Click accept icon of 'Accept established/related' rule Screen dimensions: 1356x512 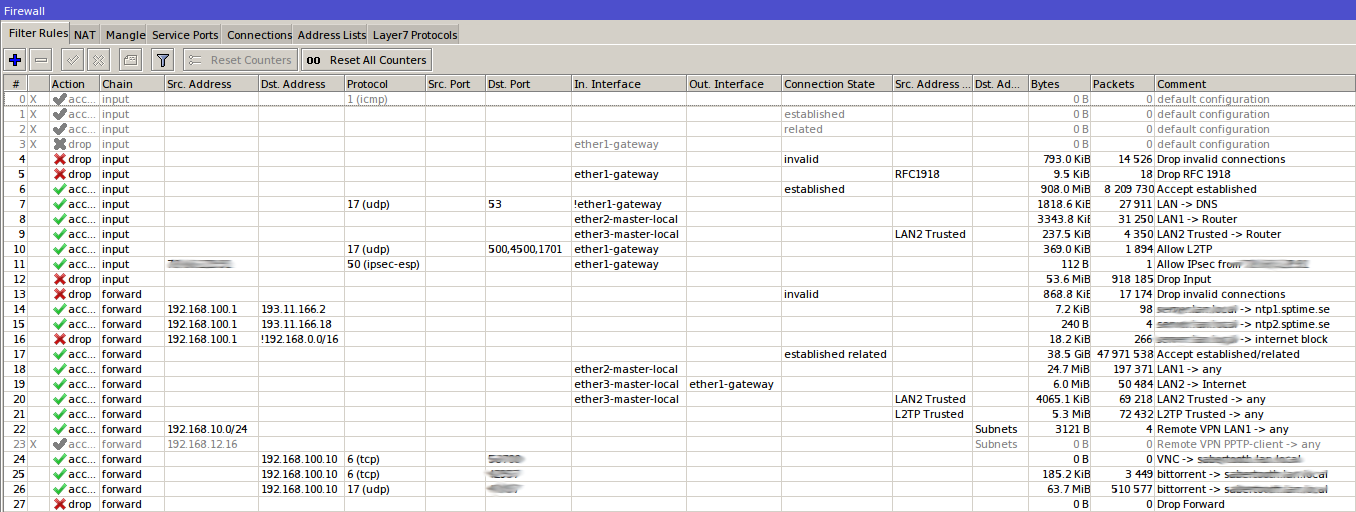tap(60, 354)
